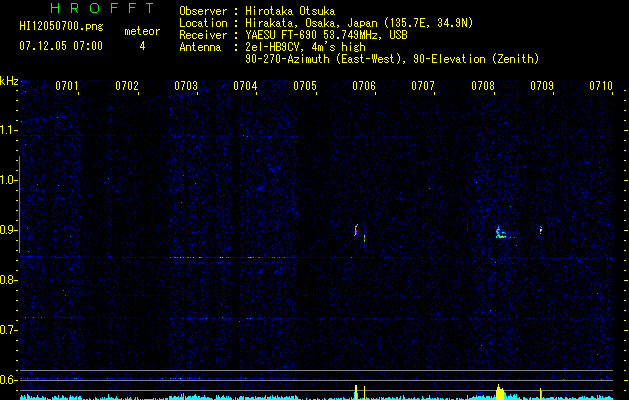Click the yellow power spike below 0706
Image resolution: width=629 pixels, height=400 pixels.
pos(356,392)
